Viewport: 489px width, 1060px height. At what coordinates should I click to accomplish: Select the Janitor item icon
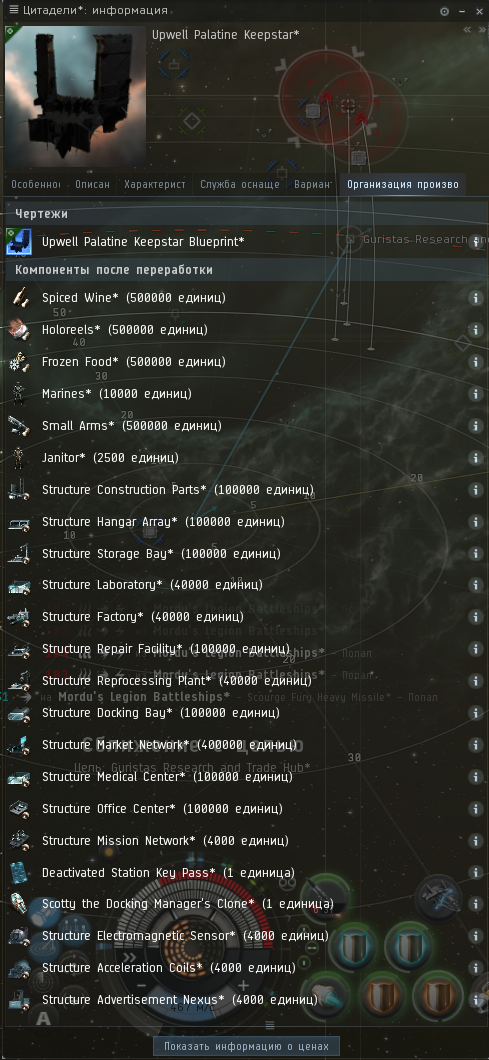19,458
